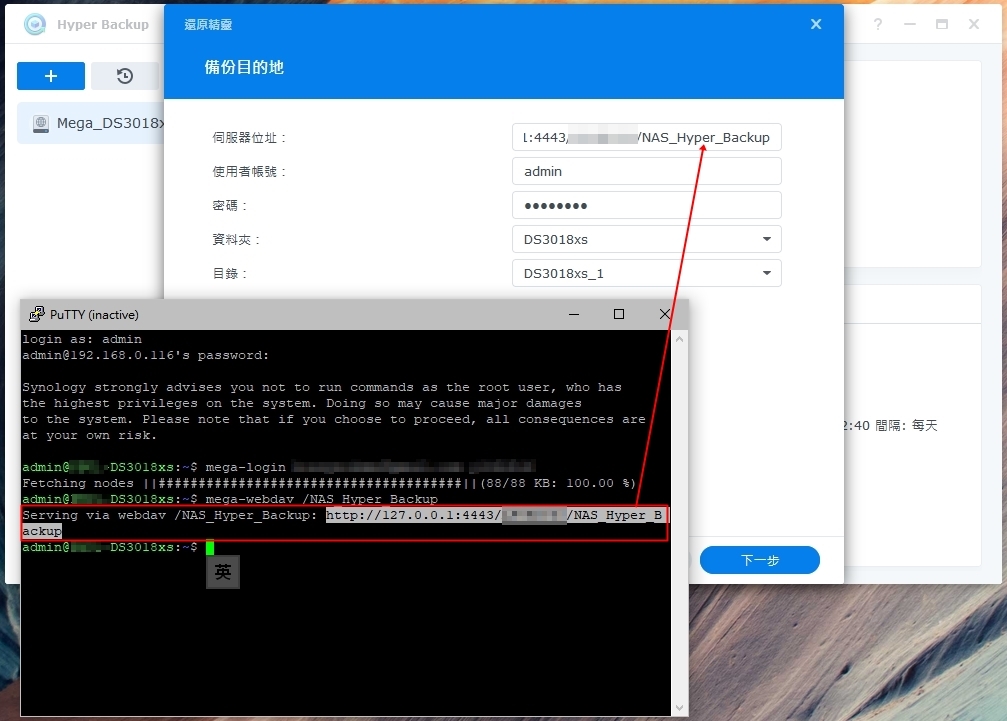Screen dimensions: 1007x721
Task: Click the PuTTY (inactive) title text
Action: pos(94,315)
